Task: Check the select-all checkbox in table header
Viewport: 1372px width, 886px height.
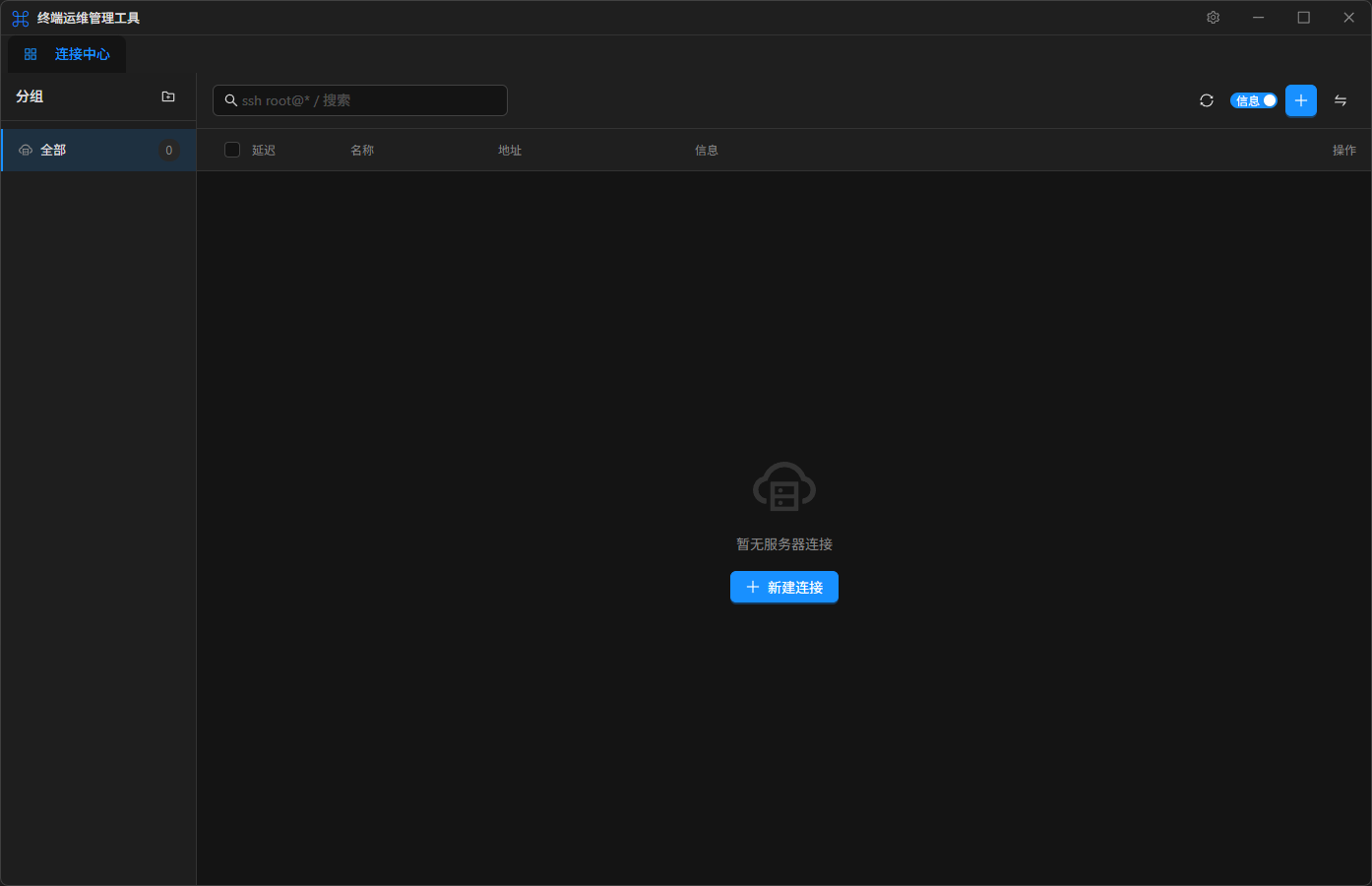Action: [232, 150]
